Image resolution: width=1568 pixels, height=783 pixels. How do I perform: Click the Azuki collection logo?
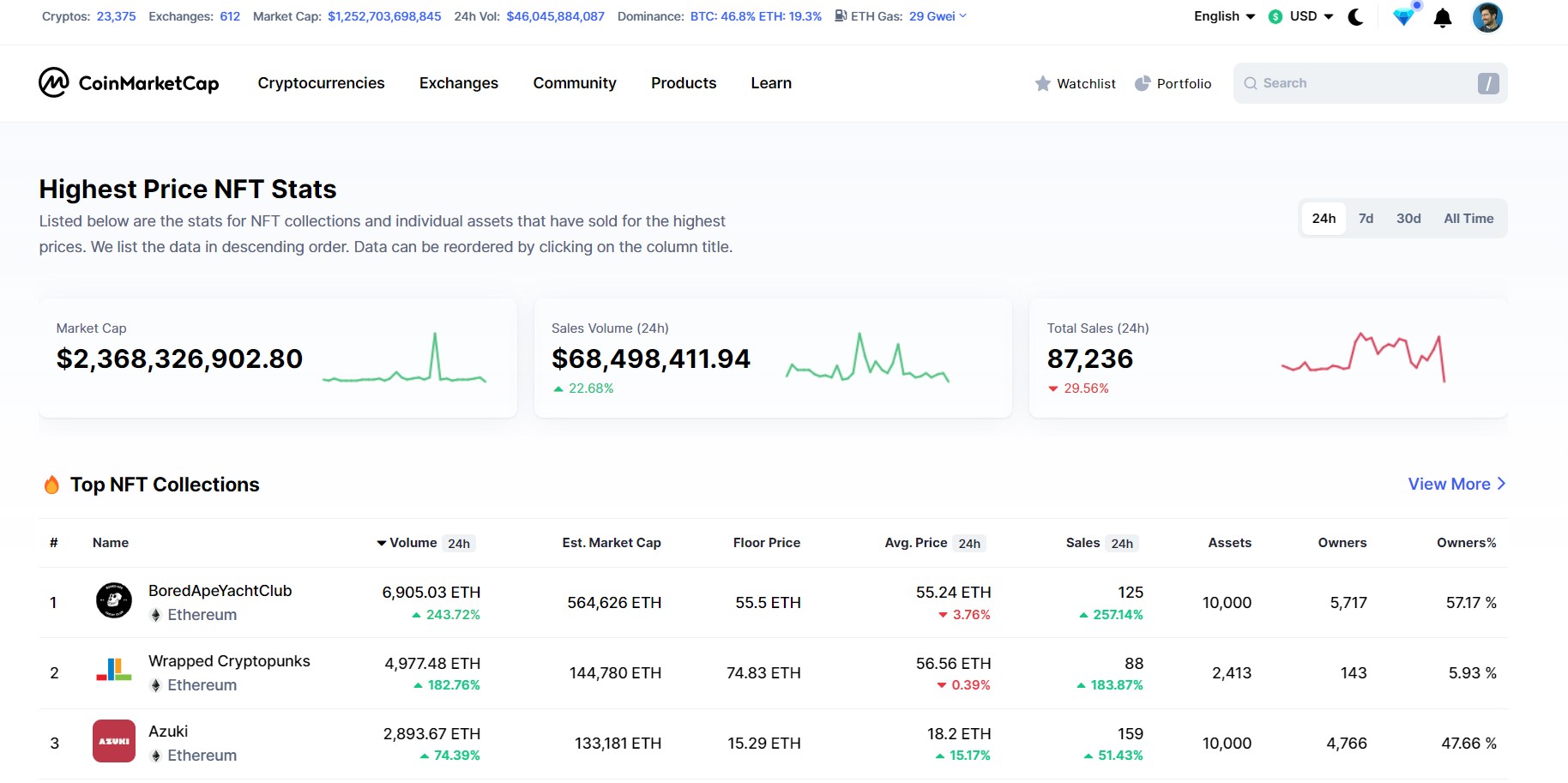114,741
